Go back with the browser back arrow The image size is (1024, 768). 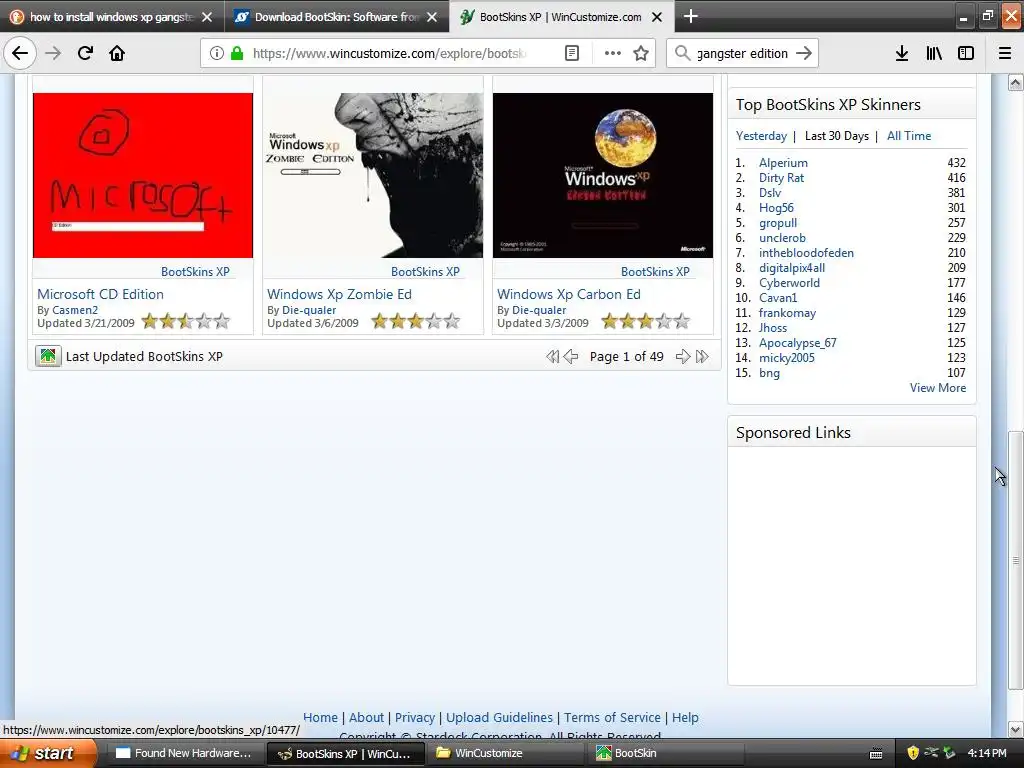pyautogui.click(x=20, y=53)
